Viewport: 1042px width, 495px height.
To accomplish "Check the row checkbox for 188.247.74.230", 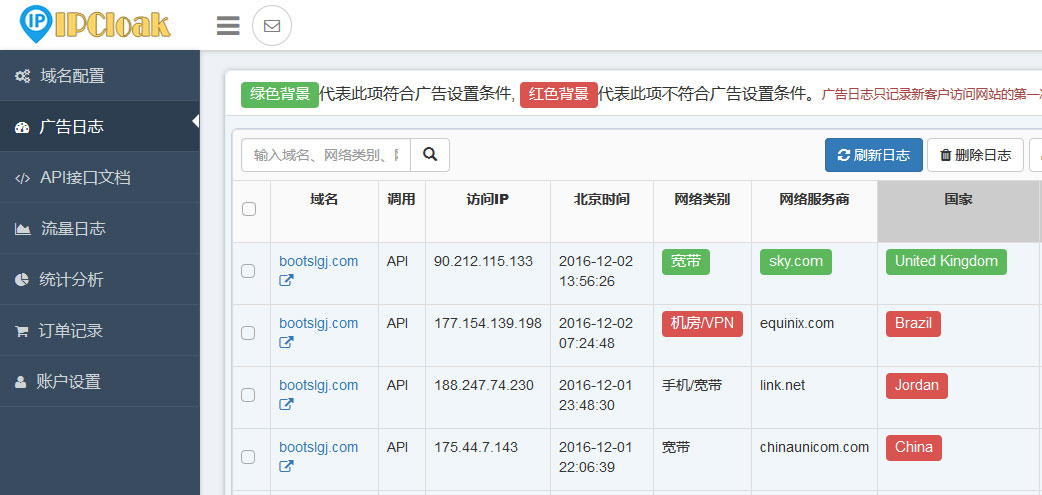I will [248, 395].
